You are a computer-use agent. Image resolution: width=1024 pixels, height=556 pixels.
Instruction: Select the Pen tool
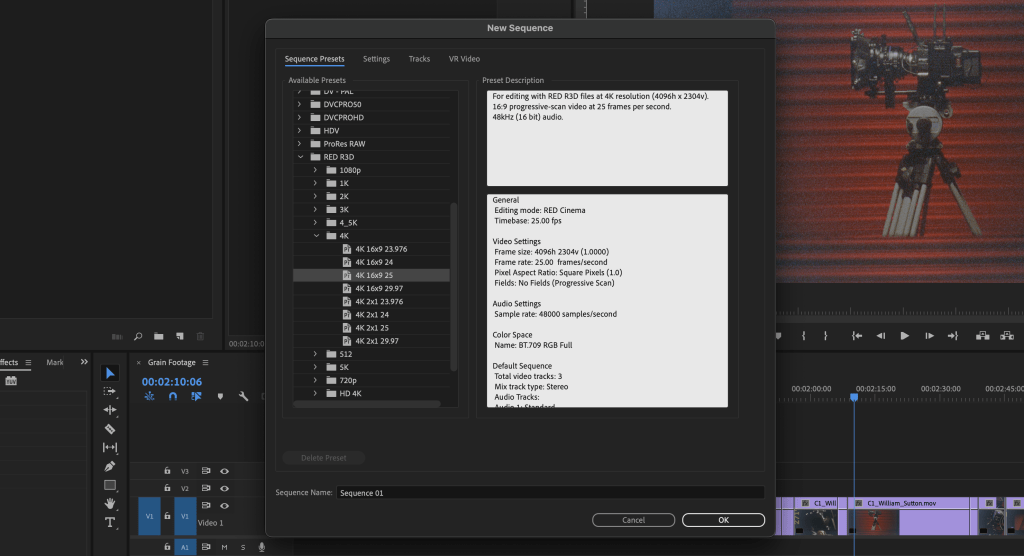click(x=110, y=466)
